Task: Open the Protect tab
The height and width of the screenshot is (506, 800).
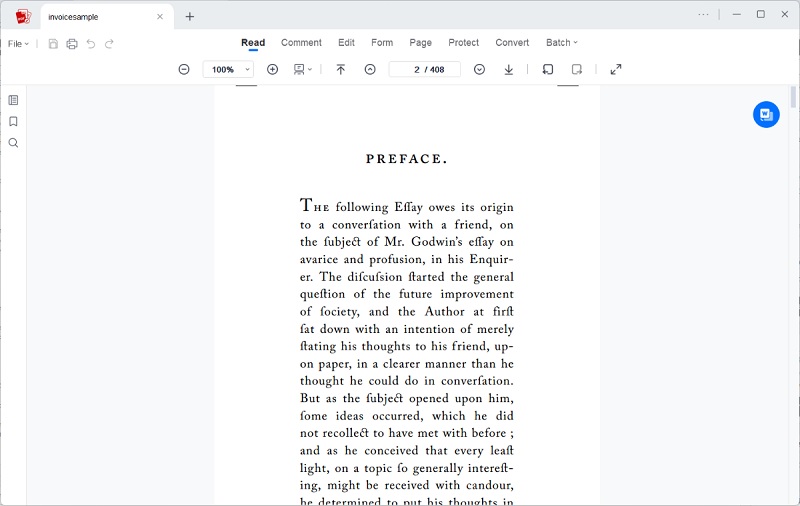Action: tap(463, 43)
